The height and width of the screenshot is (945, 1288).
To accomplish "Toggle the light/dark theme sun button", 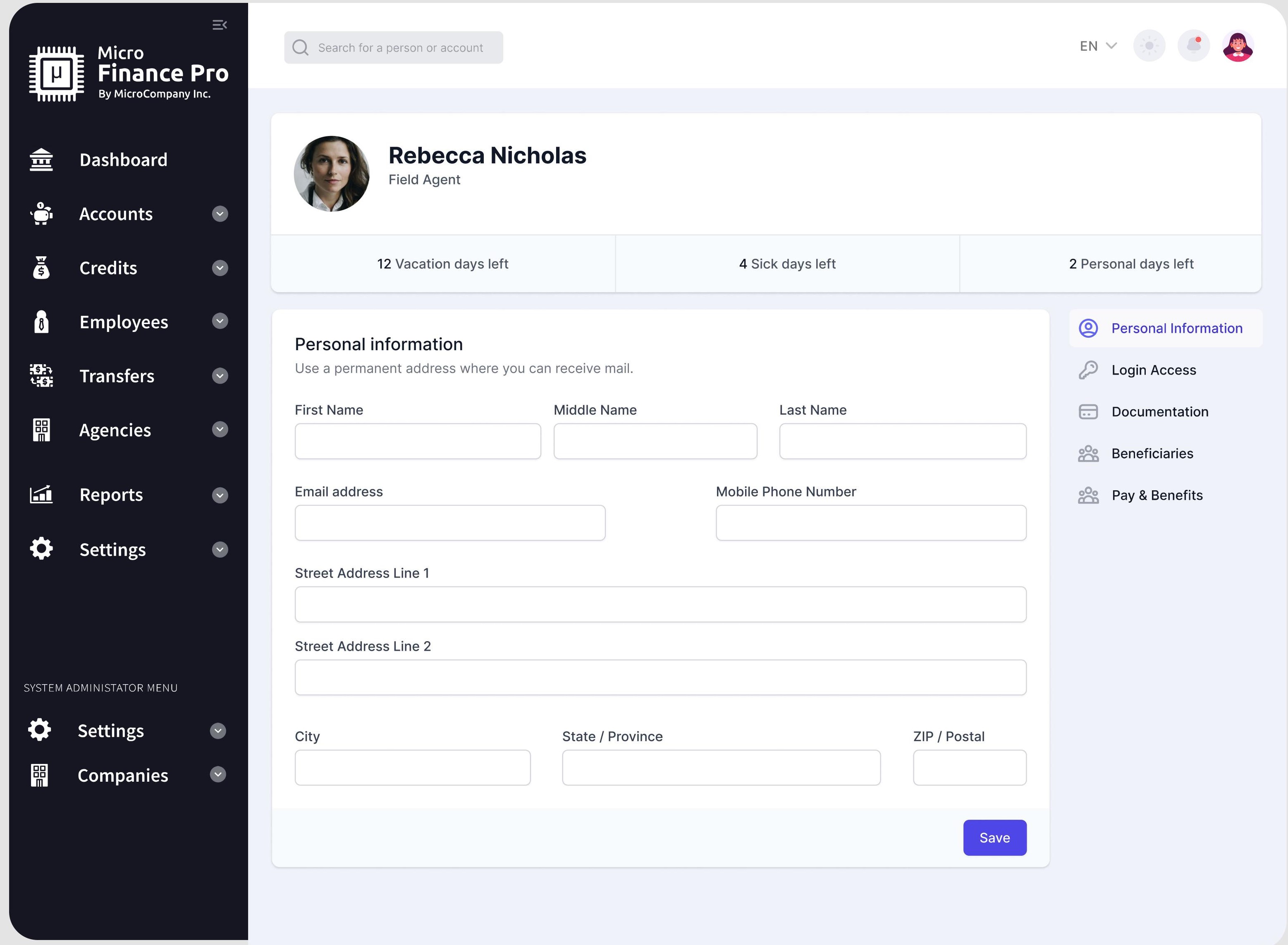I will pos(1149,46).
